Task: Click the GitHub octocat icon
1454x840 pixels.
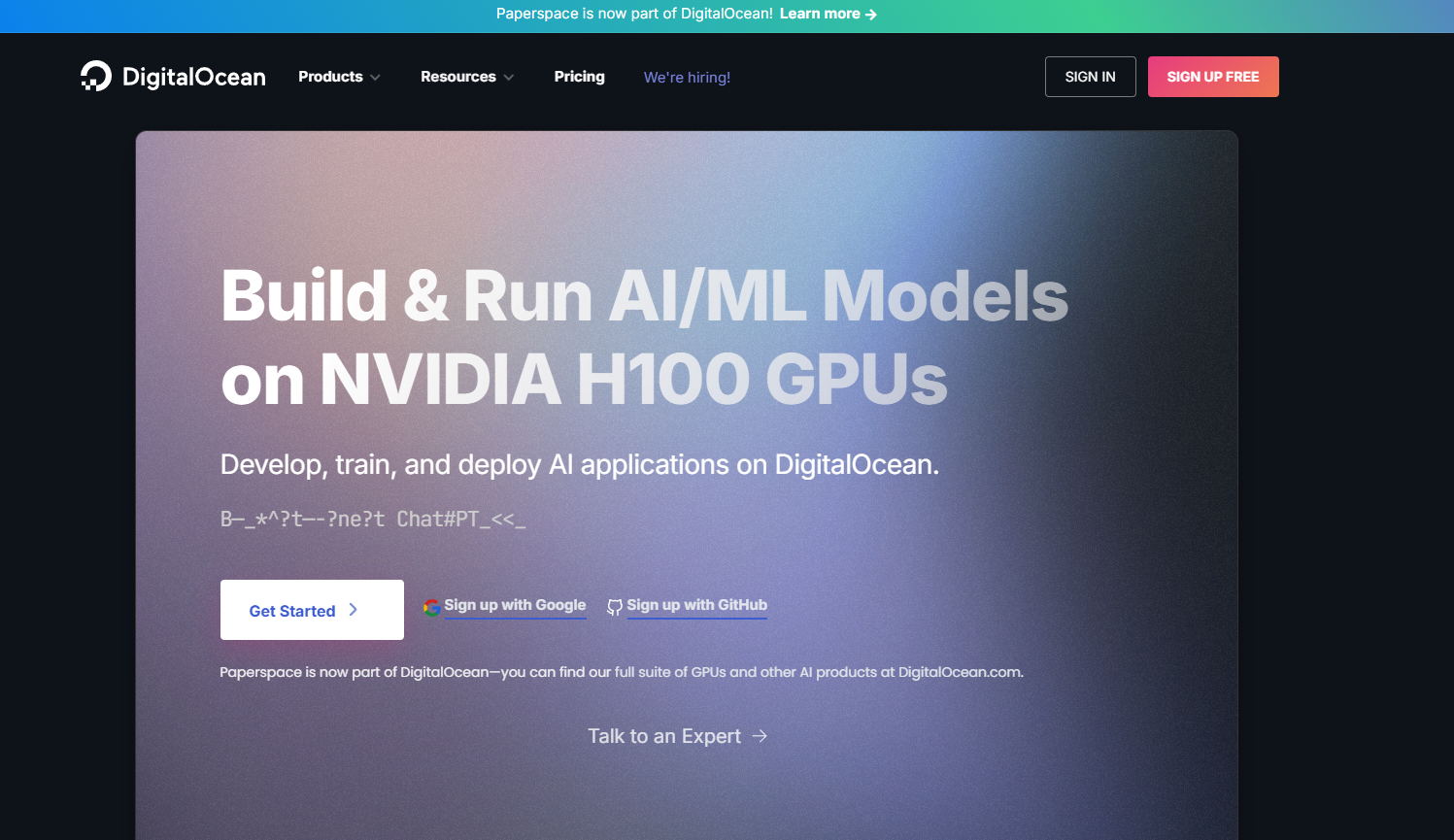Action: (615, 607)
